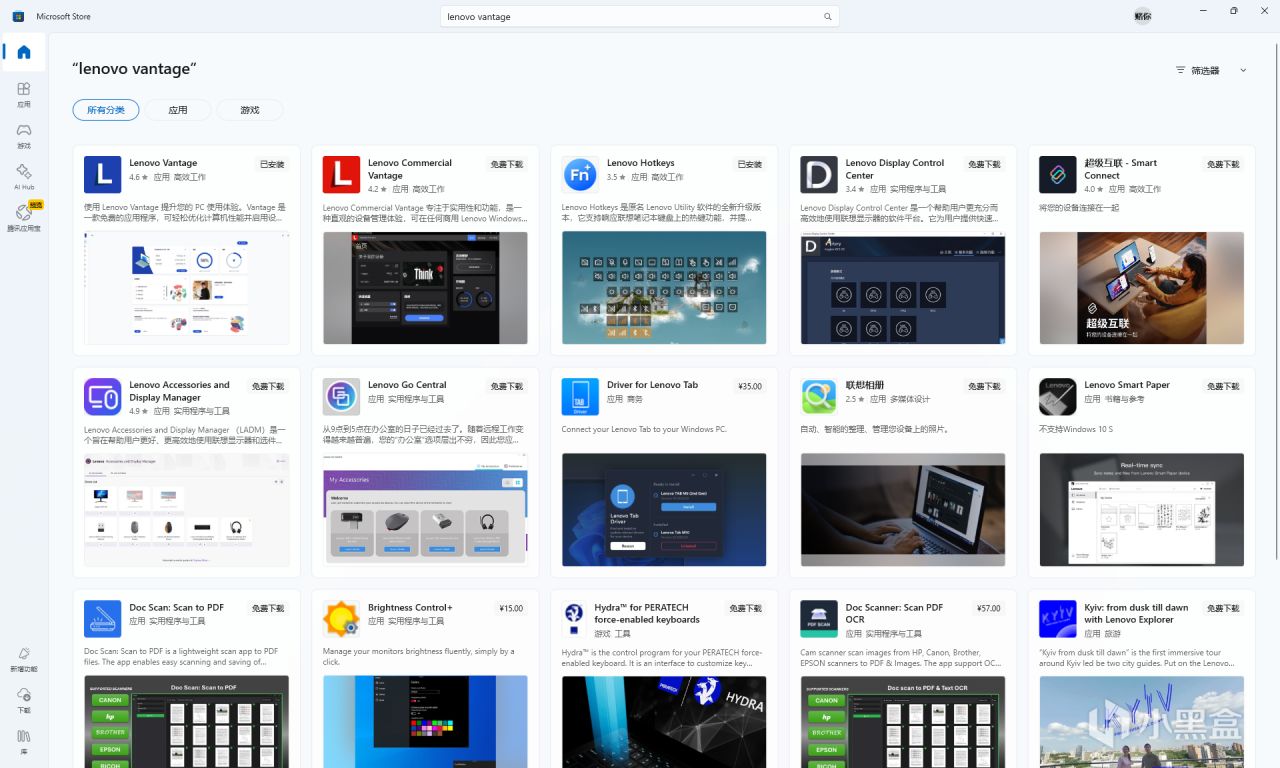This screenshot has height=768, width=1280.
Task: Click the 联想相册 app icon
Action: (x=819, y=397)
